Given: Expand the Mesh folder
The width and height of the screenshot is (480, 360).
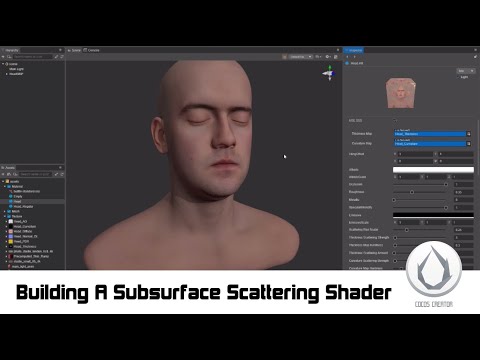Looking at the screenshot, I should tap(5, 211).
